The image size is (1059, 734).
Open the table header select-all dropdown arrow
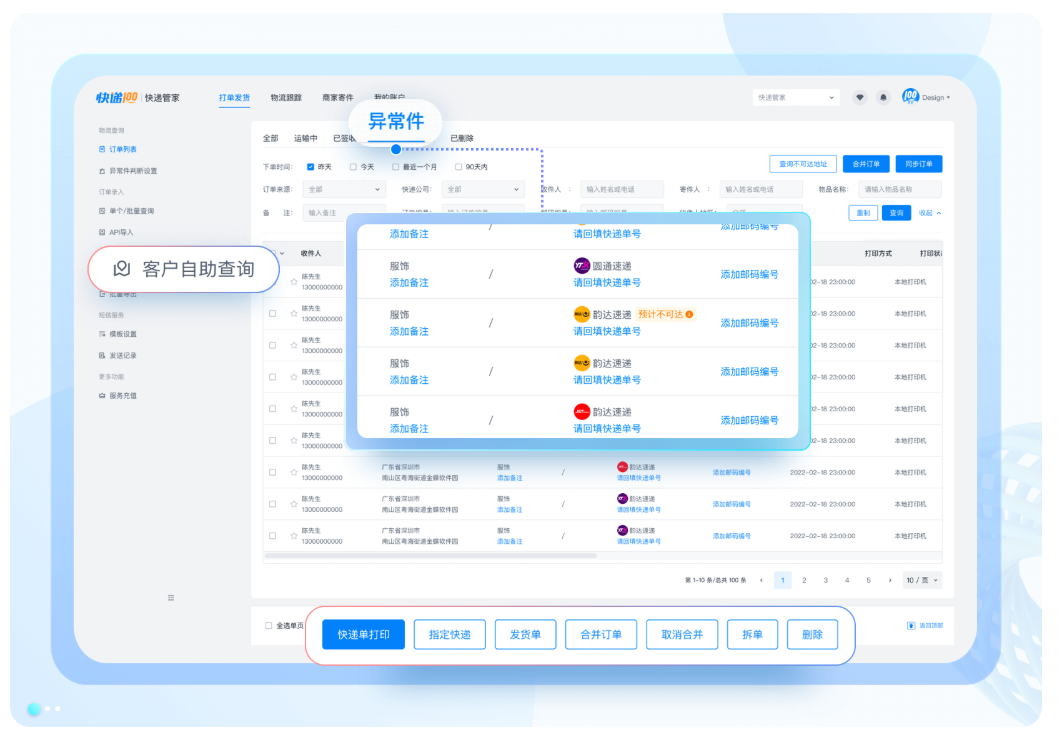pos(282,253)
